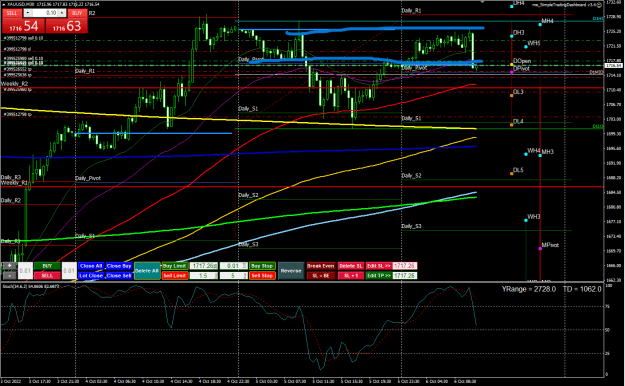Click the DL3 level label
The height and width of the screenshot is (386, 625).
[x=518, y=92]
